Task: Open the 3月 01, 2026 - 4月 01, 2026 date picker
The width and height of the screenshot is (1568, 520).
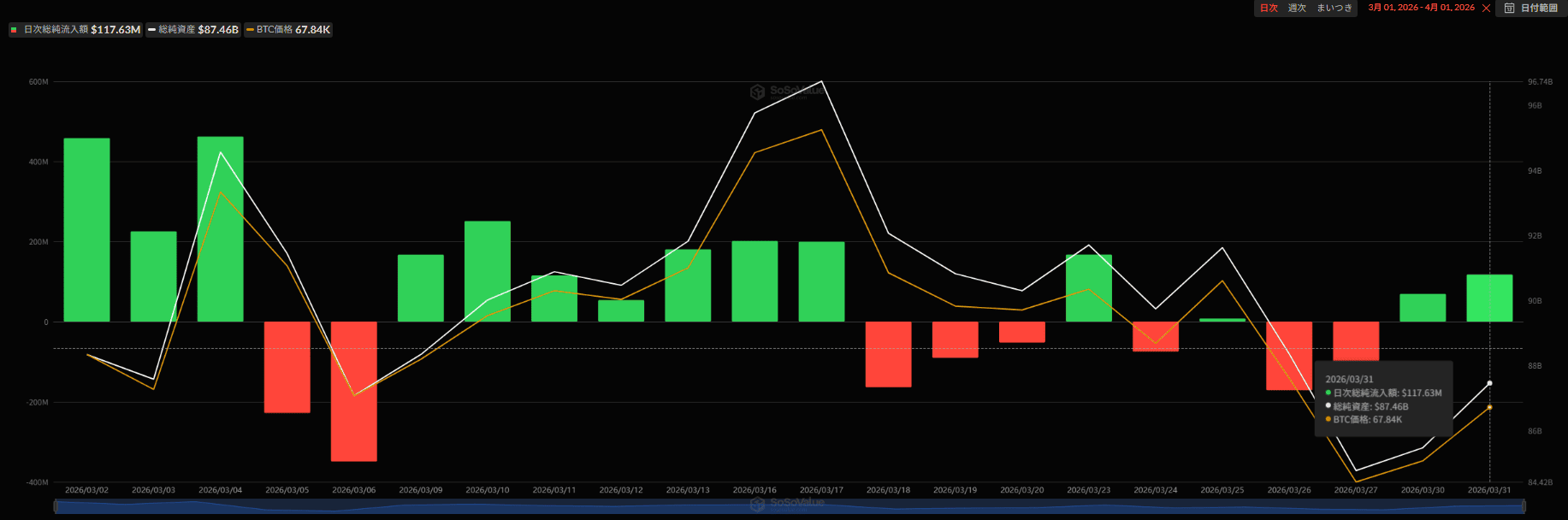Action: pos(1421,8)
